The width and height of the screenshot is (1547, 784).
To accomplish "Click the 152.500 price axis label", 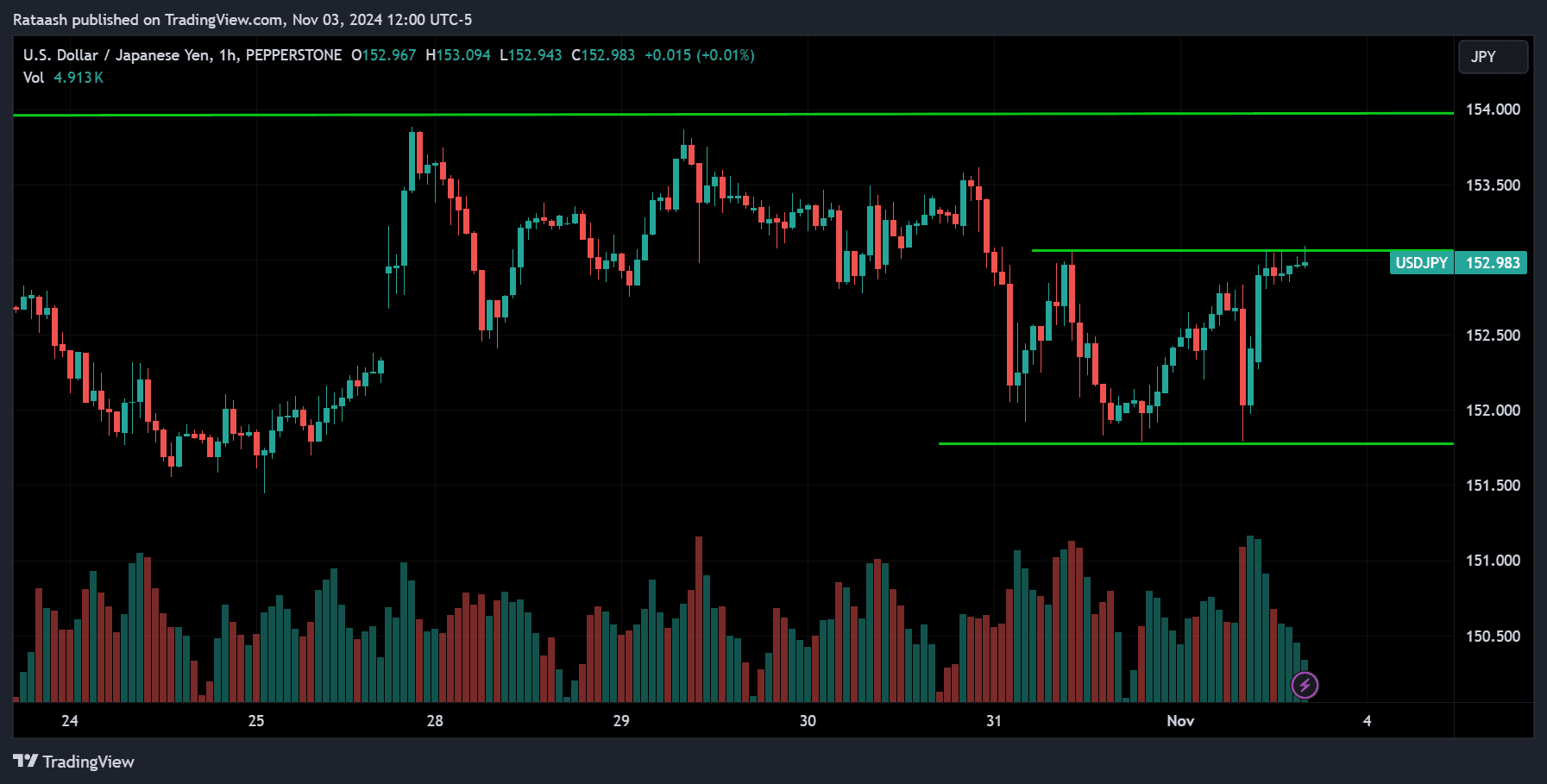I will coord(1493,336).
